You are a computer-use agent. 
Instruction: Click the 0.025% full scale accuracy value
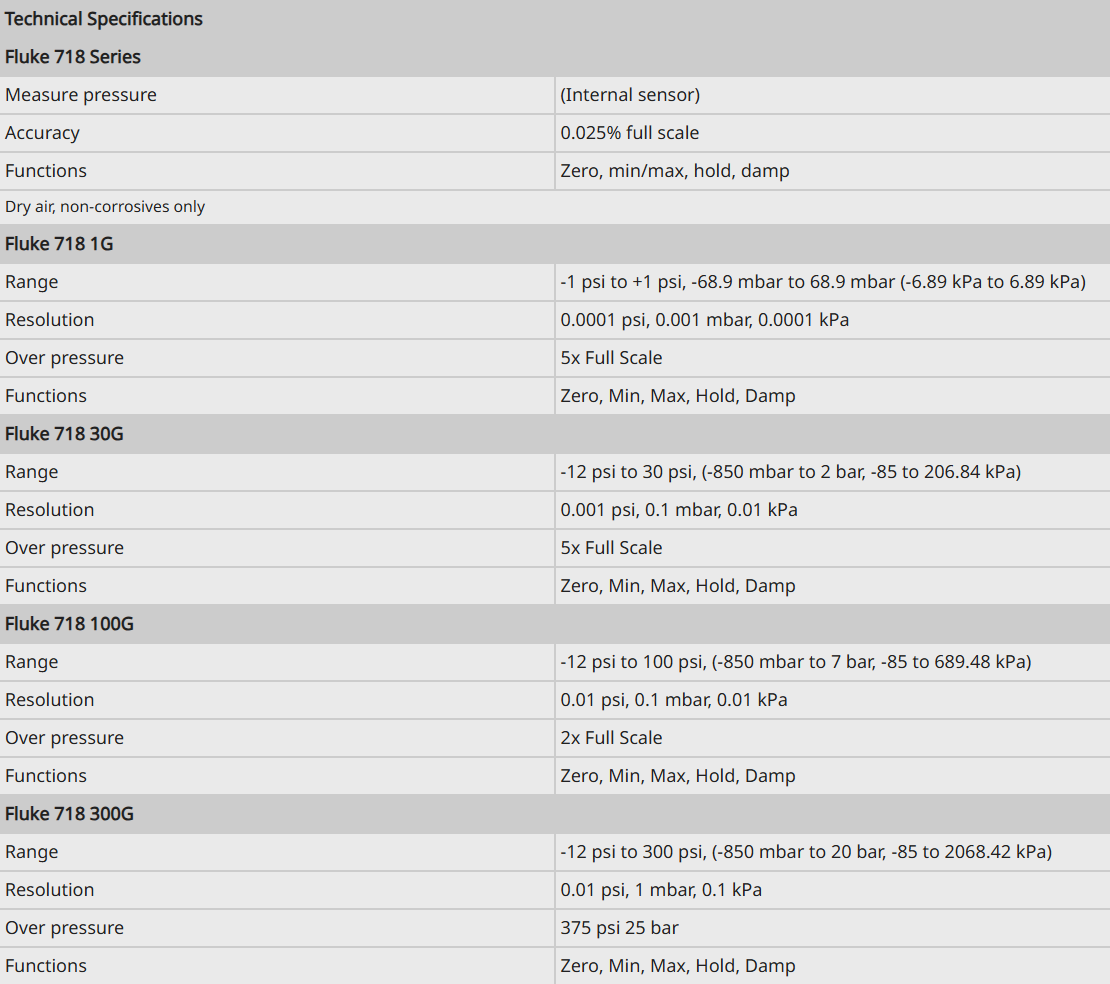[x=629, y=133]
